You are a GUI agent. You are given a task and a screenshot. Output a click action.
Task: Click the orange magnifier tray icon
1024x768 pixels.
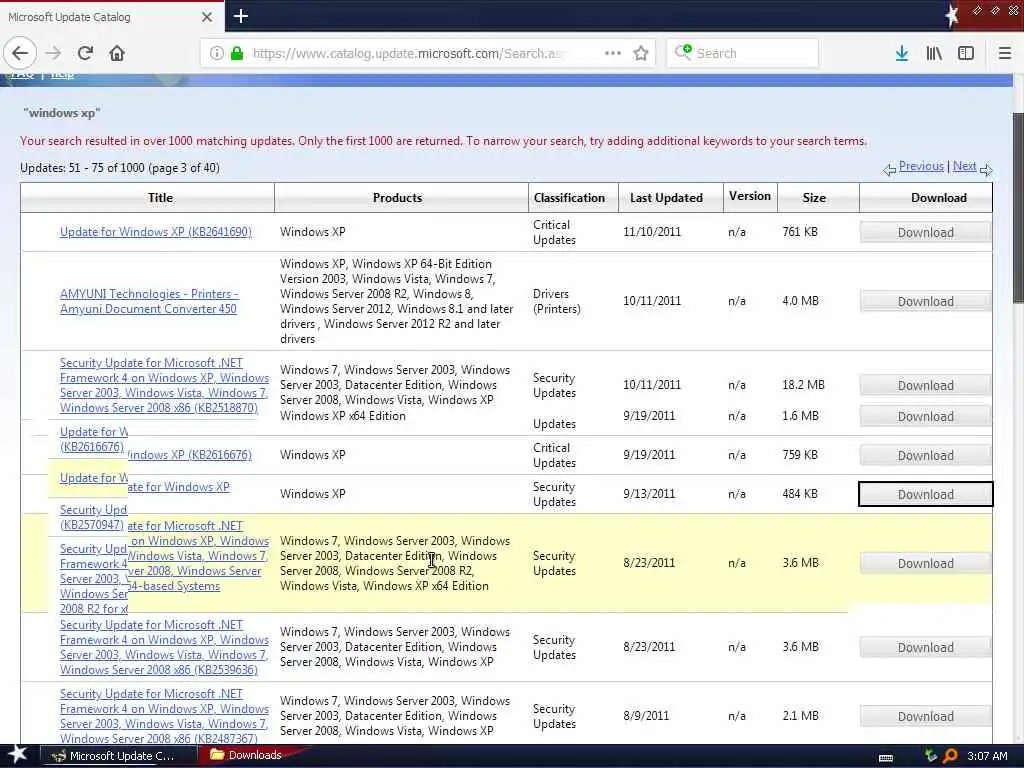pyautogui.click(x=950, y=756)
